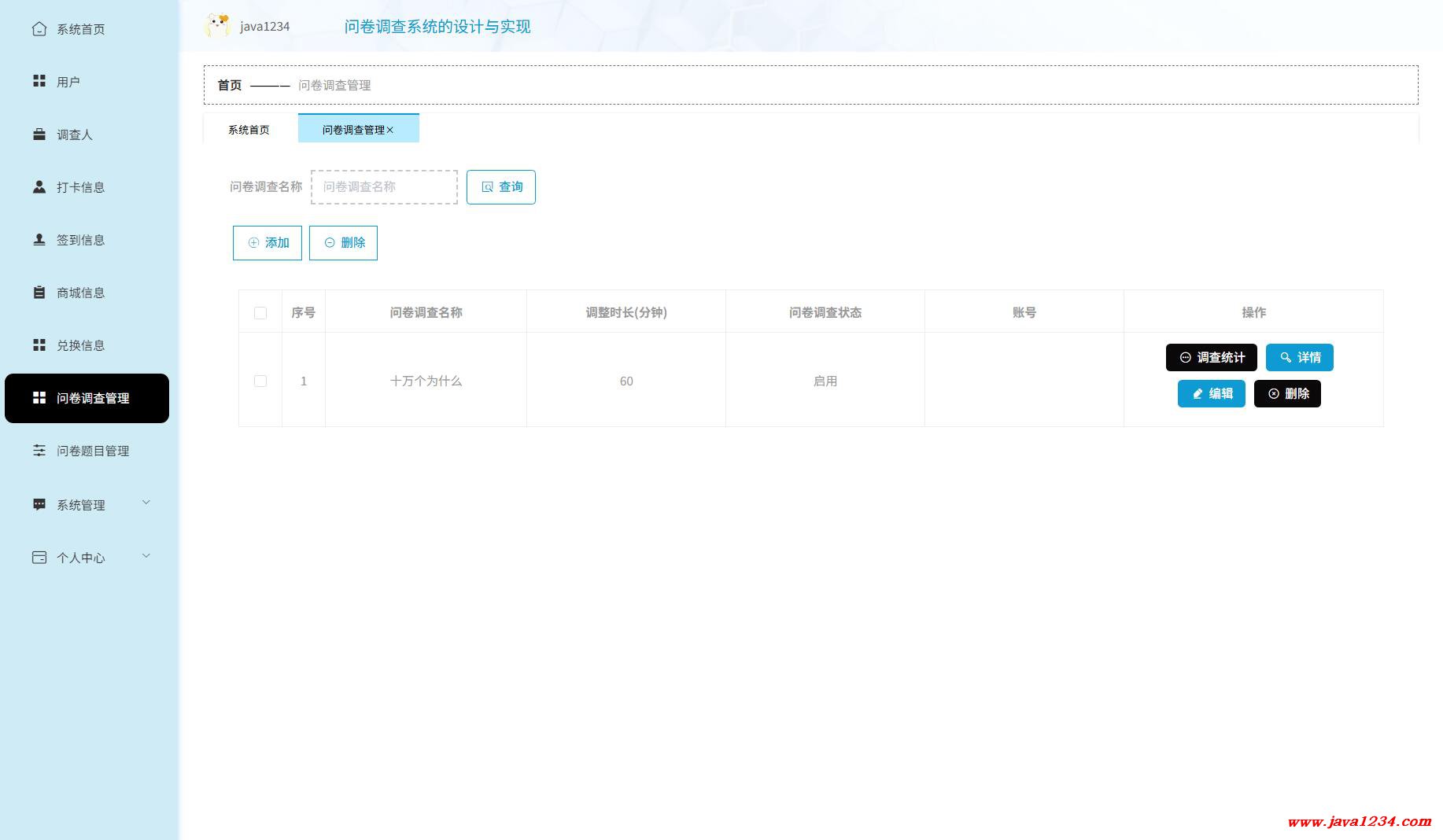Viewport: 1443px width, 840px height.
Task: Click the grid icon in 问卷调查管理 item
Action: coord(39,398)
